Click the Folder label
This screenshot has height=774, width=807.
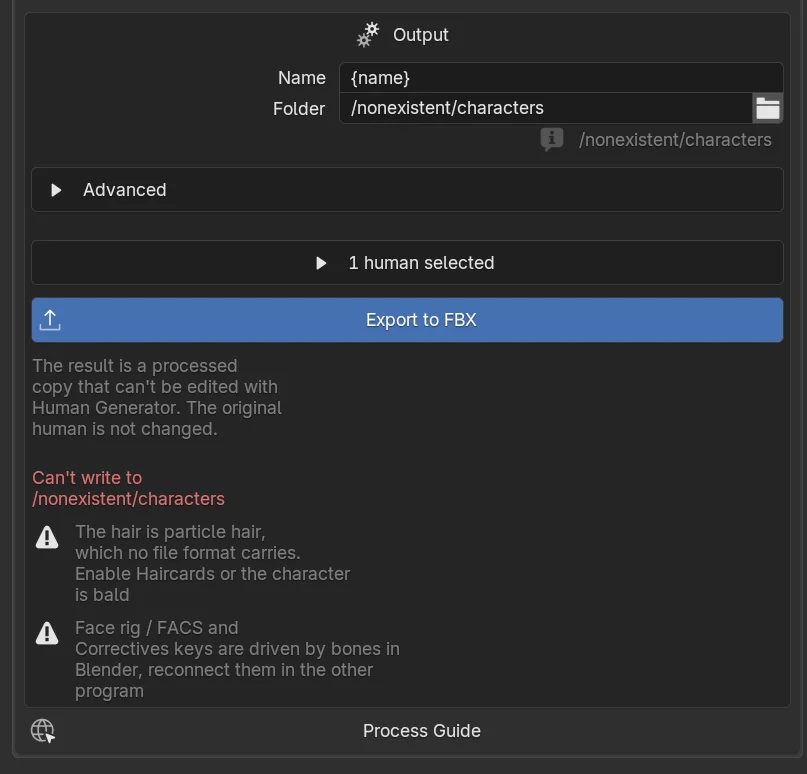pyautogui.click(x=299, y=109)
